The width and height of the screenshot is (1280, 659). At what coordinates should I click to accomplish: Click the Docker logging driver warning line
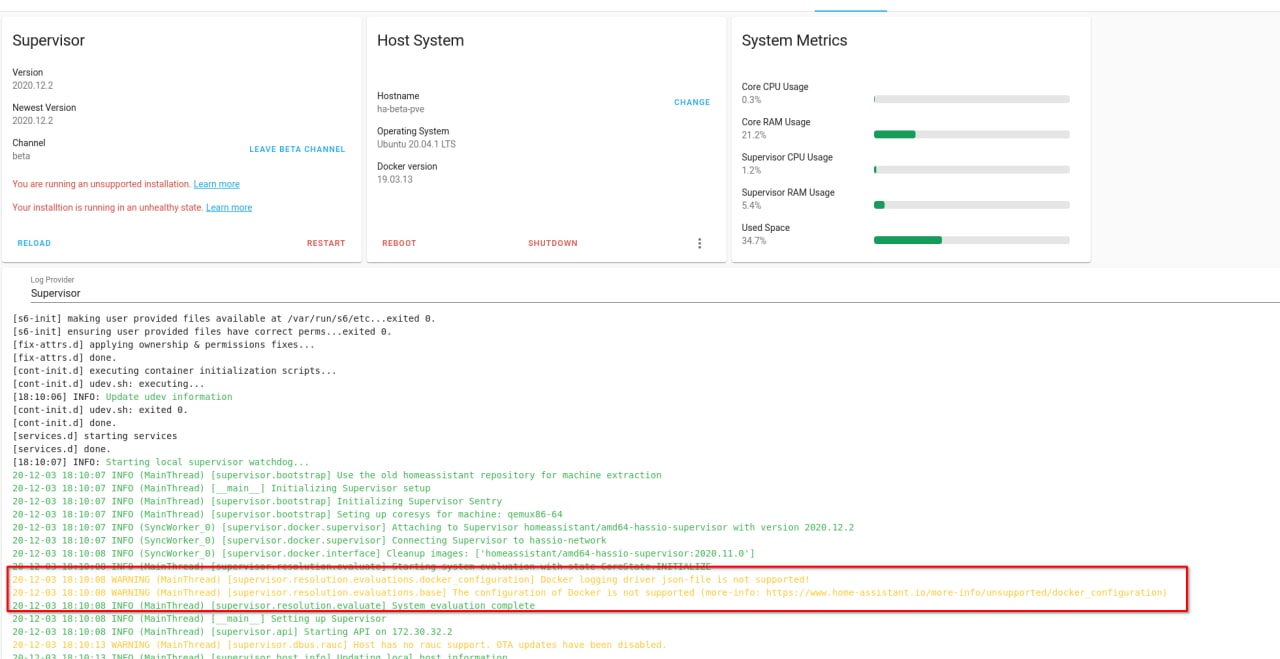(410, 580)
